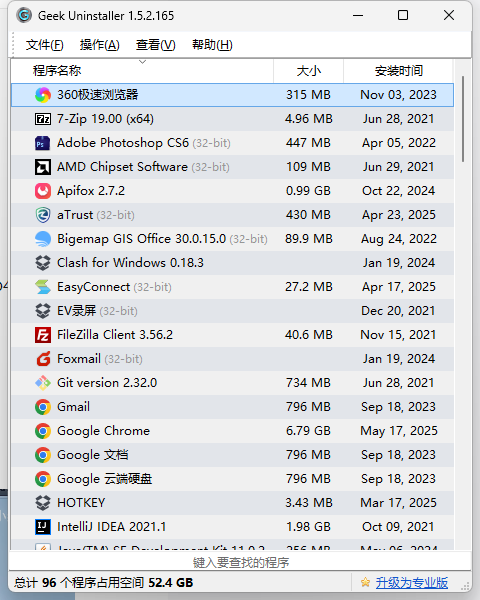Select the Google Chrome entry name
Viewport: 480px width, 600px height.
(103, 431)
